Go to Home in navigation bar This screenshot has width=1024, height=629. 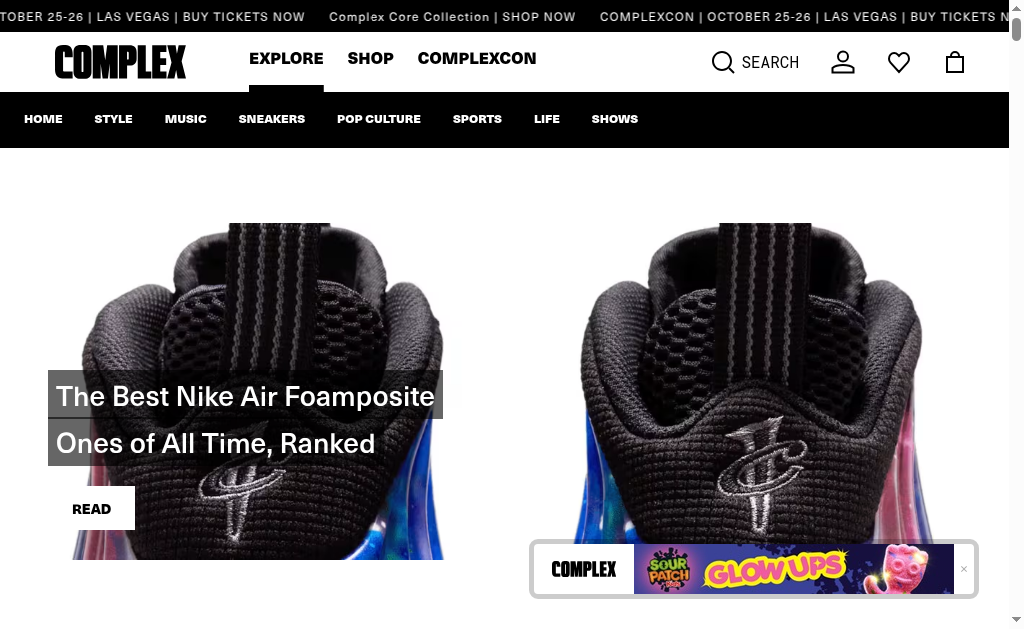[43, 119]
